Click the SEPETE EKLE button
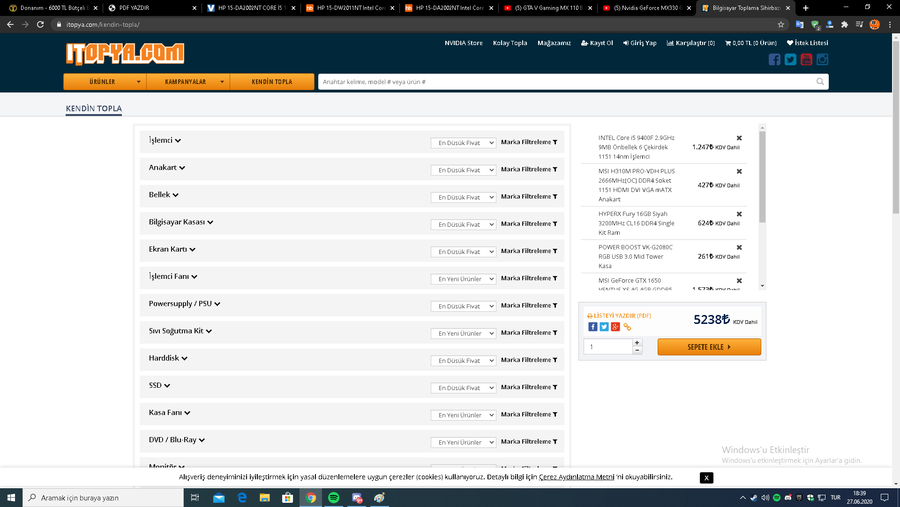900x507 pixels. pyautogui.click(x=709, y=347)
